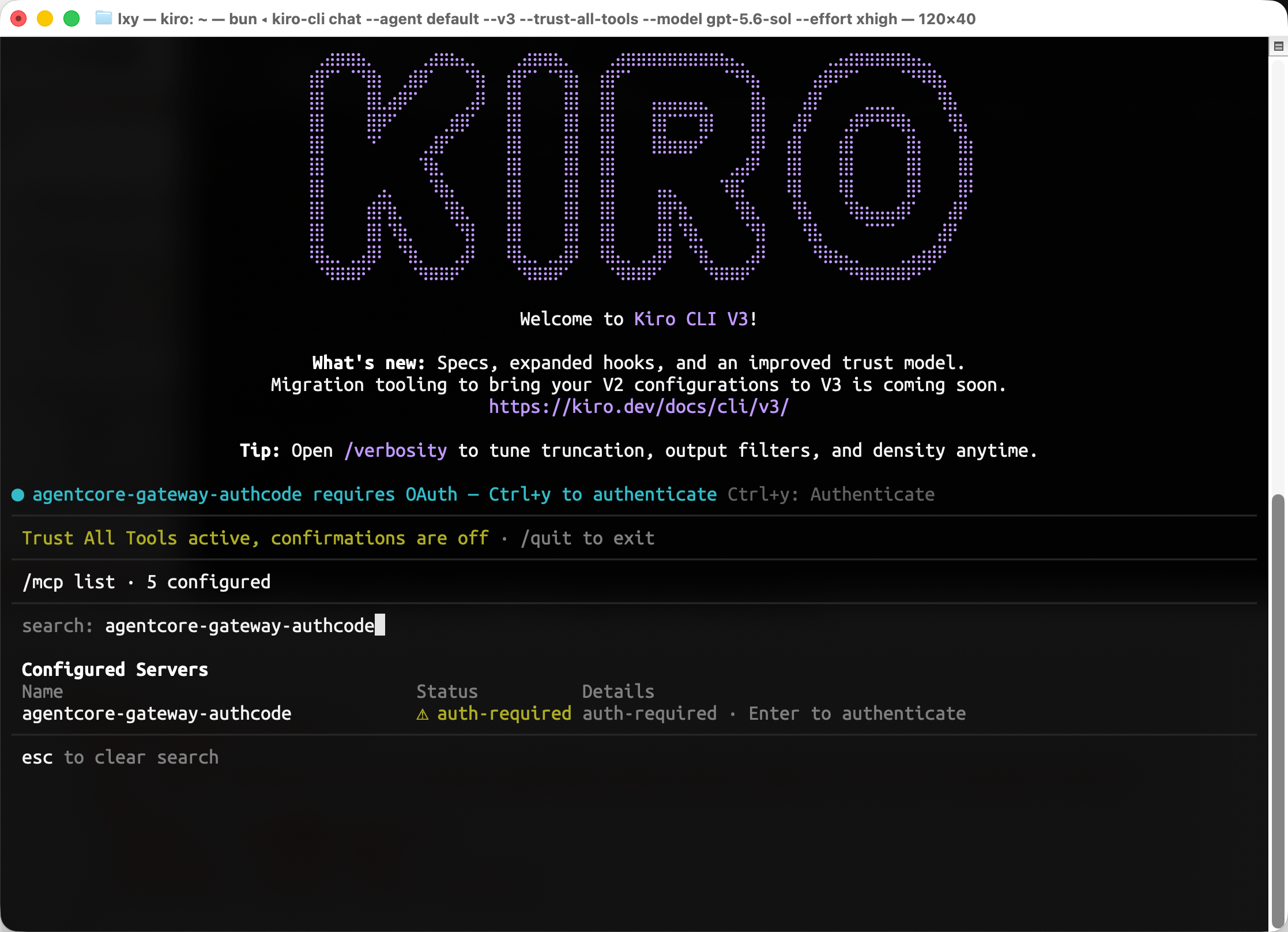
Task: Close the terminal window with red button
Action: (x=19, y=19)
